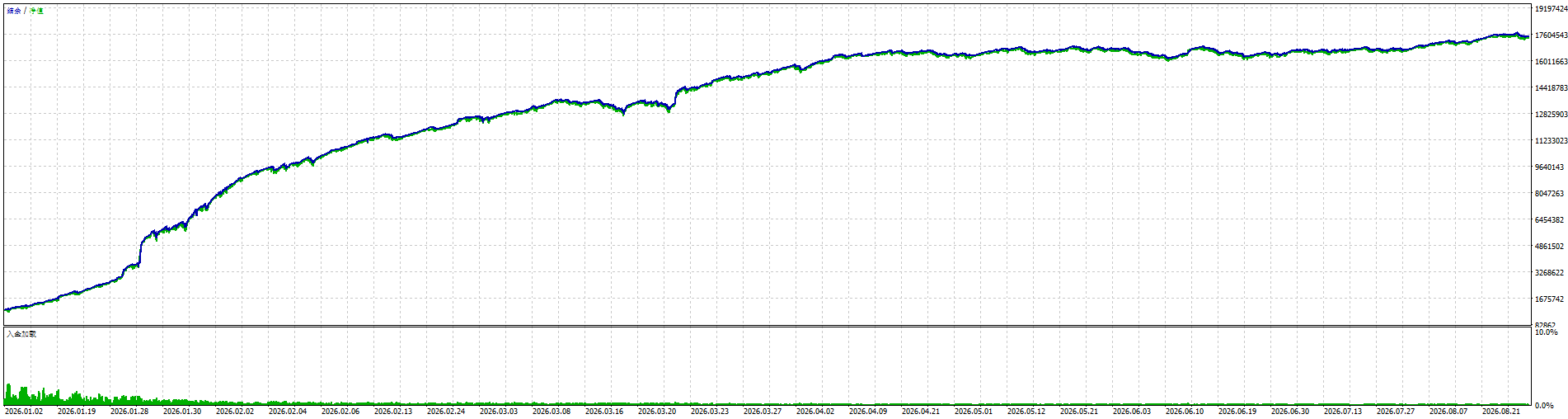Select the 12825903 axis value
The image size is (1568, 419).
coord(1551,115)
